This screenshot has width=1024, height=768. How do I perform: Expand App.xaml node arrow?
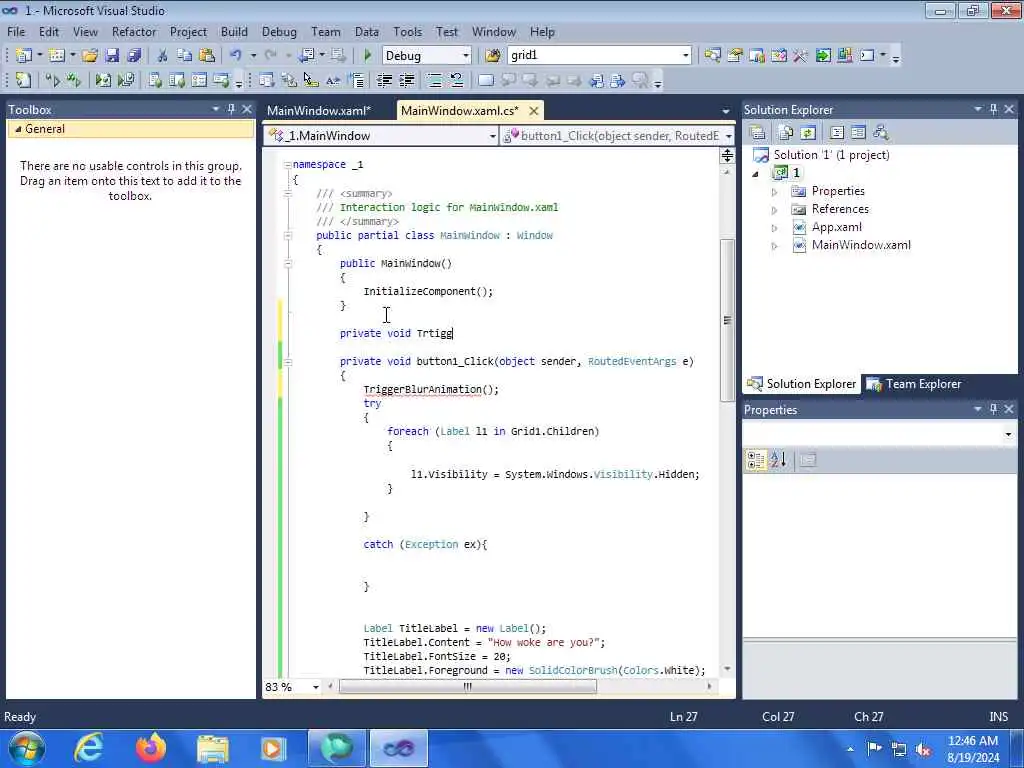point(775,228)
